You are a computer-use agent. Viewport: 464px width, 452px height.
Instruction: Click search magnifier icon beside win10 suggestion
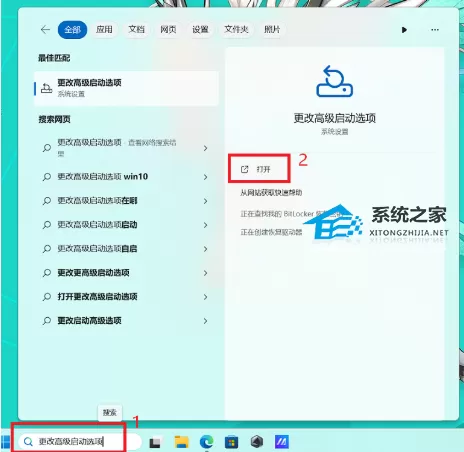pyautogui.click(x=47, y=177)
